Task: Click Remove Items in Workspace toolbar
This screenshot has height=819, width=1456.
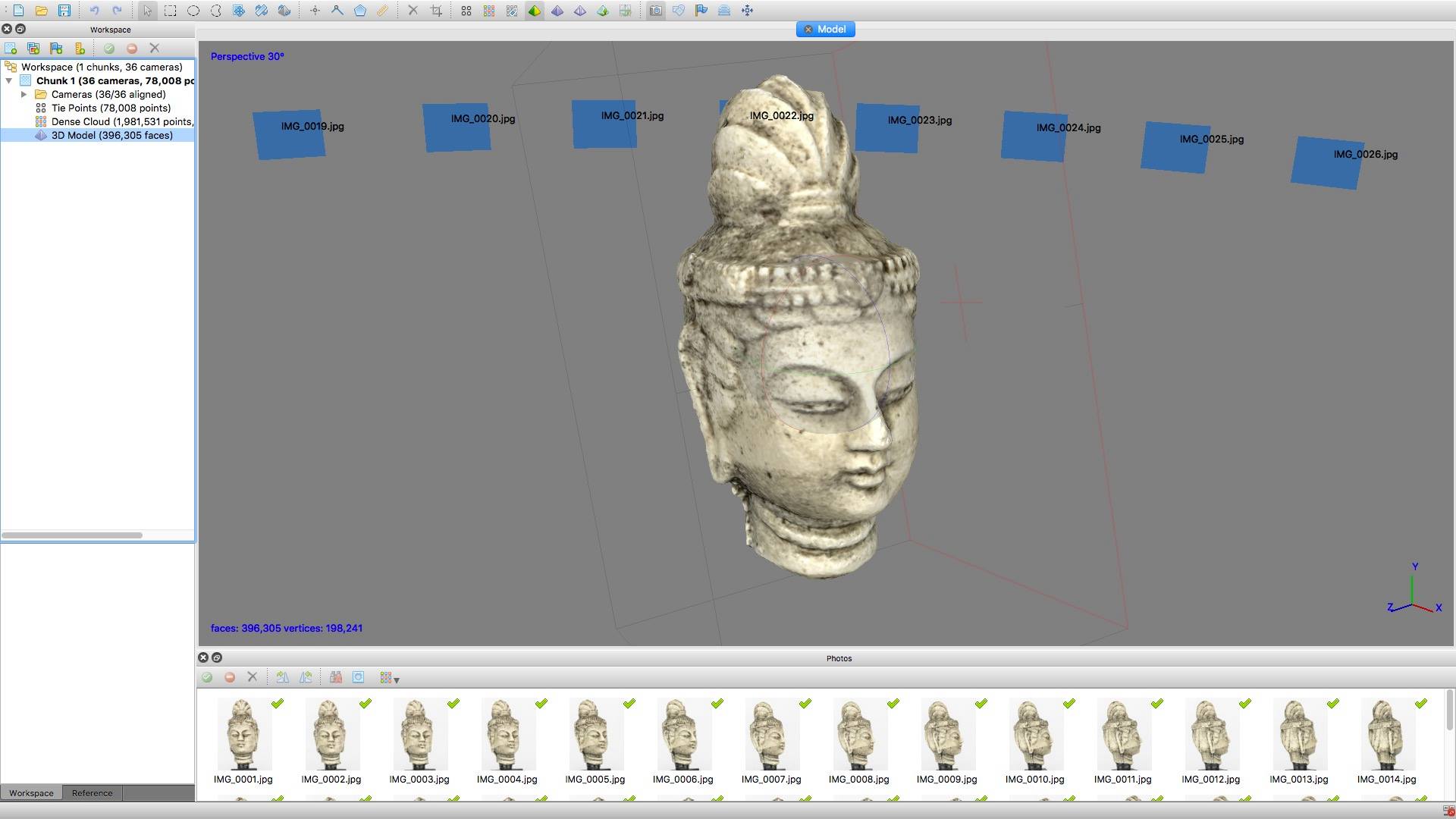Action: pos(155,49)
